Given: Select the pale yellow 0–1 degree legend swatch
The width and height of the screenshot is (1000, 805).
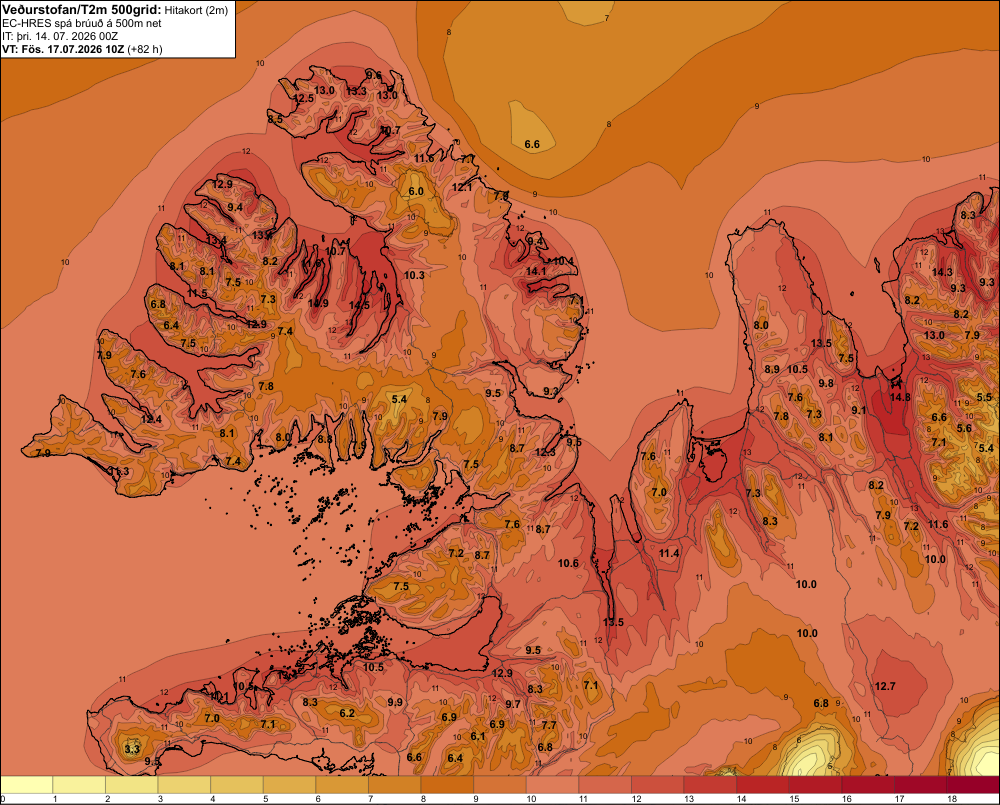Looking at the screenshot, I should (x=27, y=785).
